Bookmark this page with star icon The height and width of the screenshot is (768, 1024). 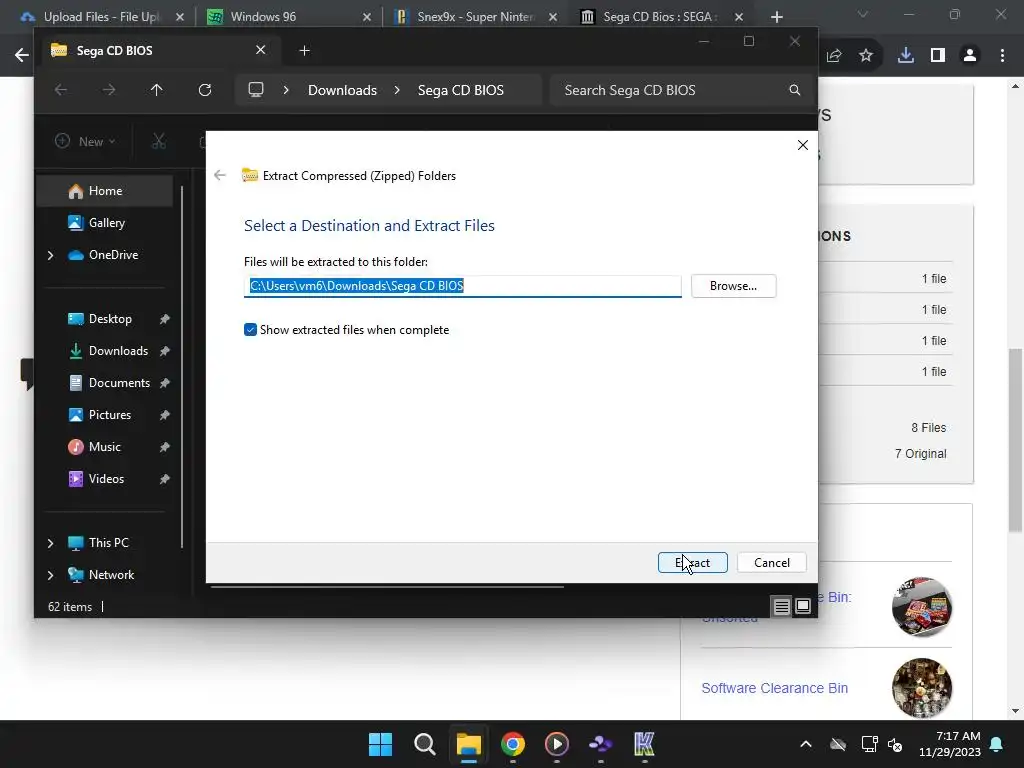click(x=866, y=56)
